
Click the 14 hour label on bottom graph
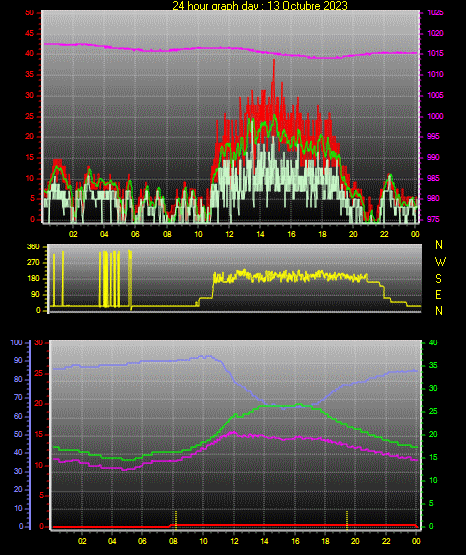pyautogui.click(x=264, y=541)
